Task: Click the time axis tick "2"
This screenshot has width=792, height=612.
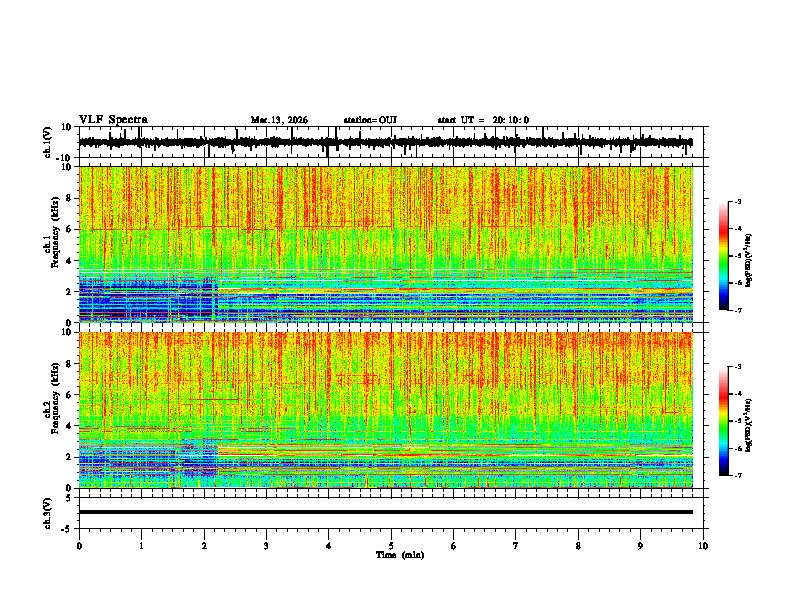Action: [x=204, y=546]
